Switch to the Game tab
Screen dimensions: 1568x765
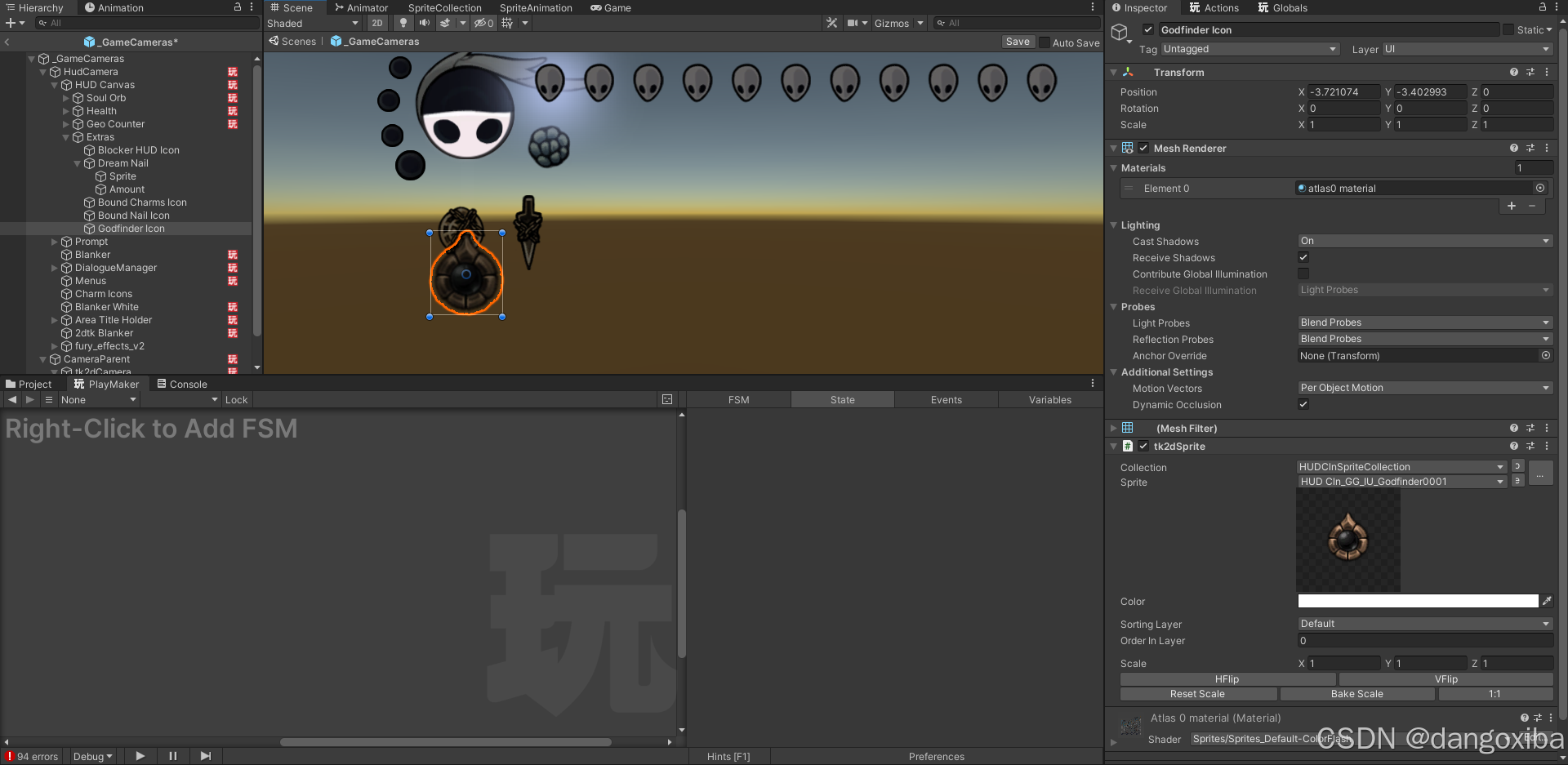click(611, 7)
